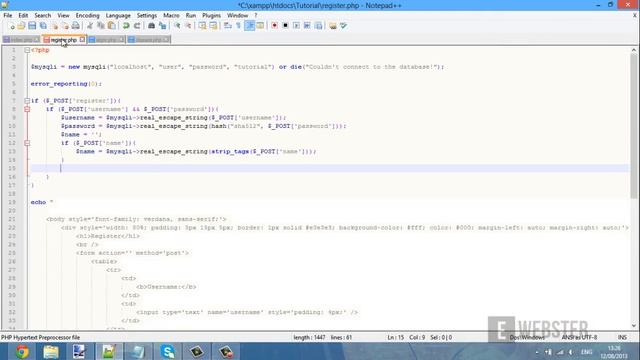Click the $name = '' line
Image resolution: width=640 pixels, height=360 pixels.
tap(81, 135)
